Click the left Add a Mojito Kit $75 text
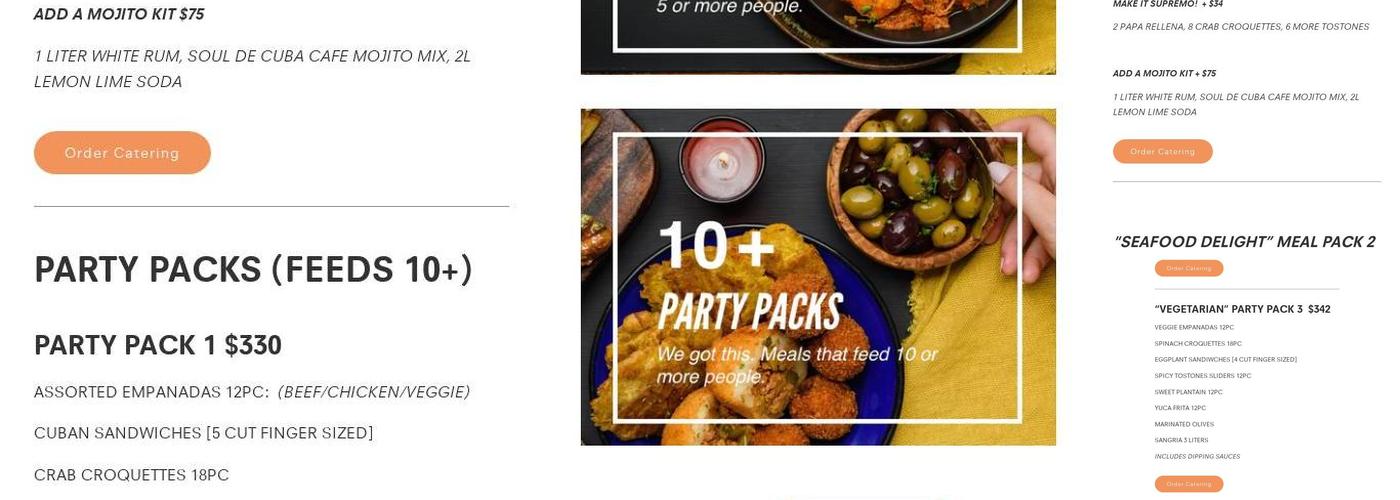Screen dimensions: 1400x500 coord(119,14)
